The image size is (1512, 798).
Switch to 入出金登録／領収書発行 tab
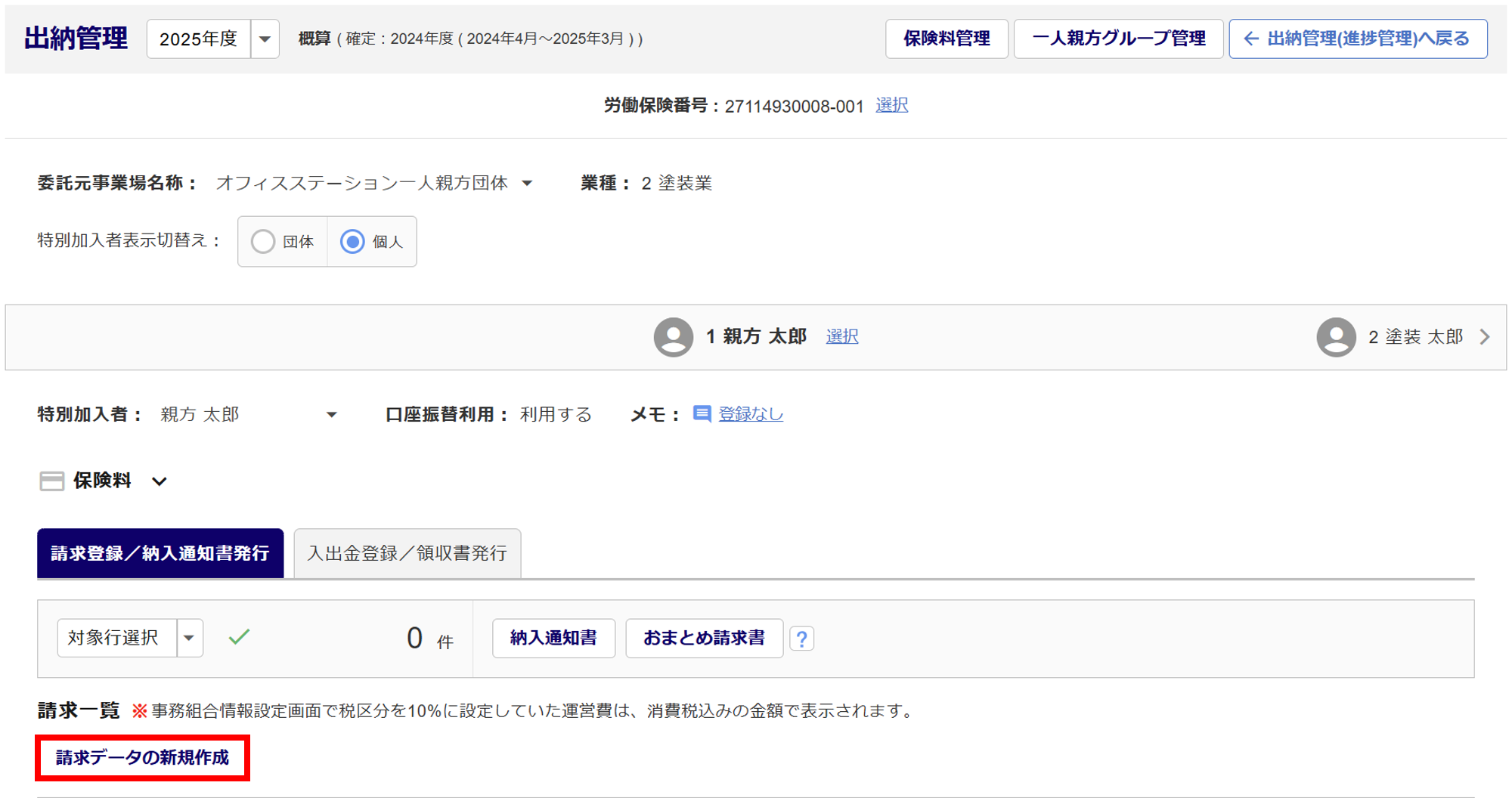pyautogui.click(x=407, y=554)
